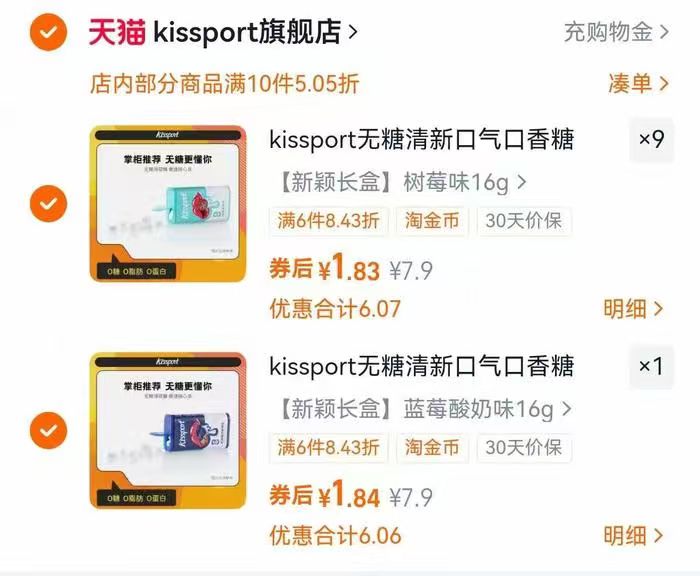Show 明细 discount details for raspberry gum
This screenshot has height=576, width=700.
633,309
